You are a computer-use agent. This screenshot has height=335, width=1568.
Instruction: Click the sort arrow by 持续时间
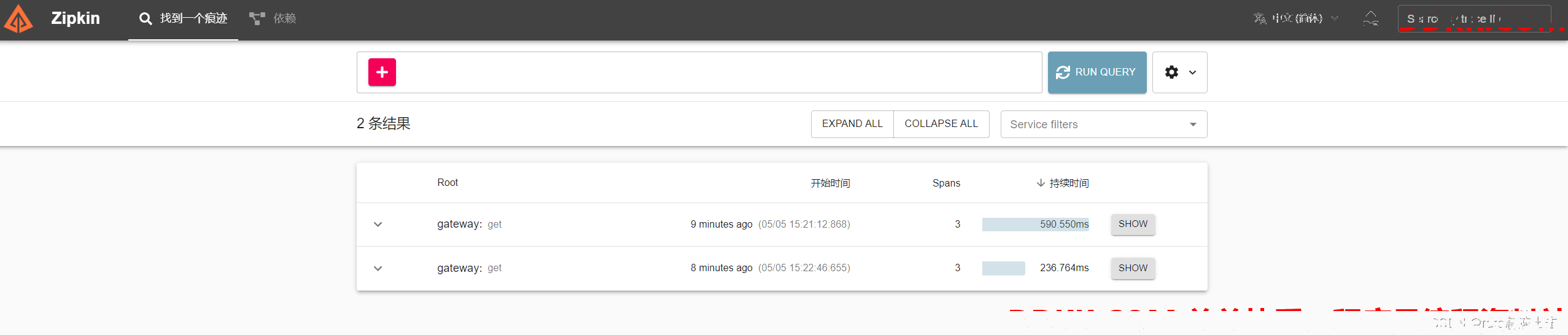[x=1041, y=183]
